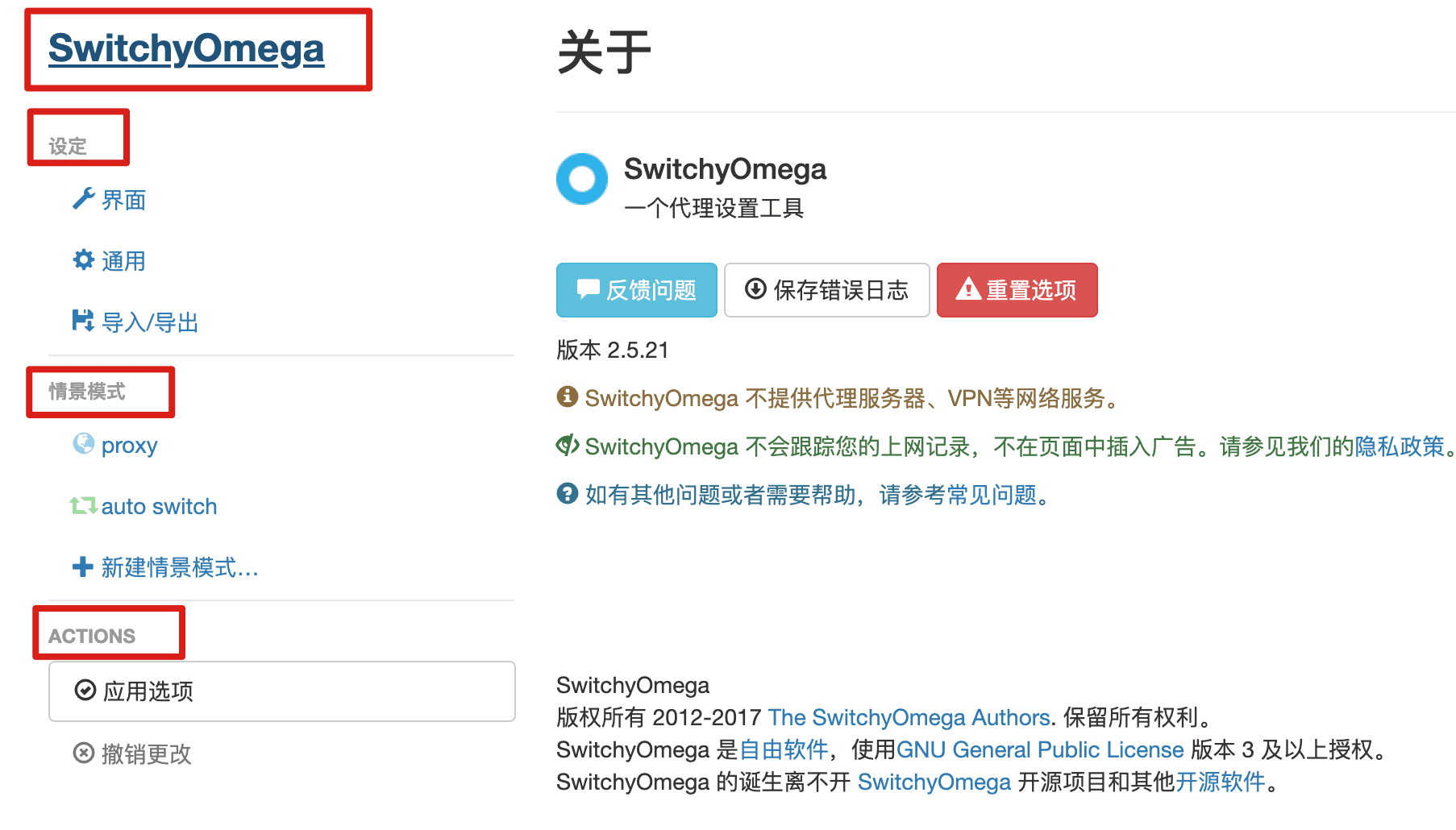Click the green eye privacy icon
Image resolution: width=1456 pixels, height=830 pixels.
[x=568, y=445]
